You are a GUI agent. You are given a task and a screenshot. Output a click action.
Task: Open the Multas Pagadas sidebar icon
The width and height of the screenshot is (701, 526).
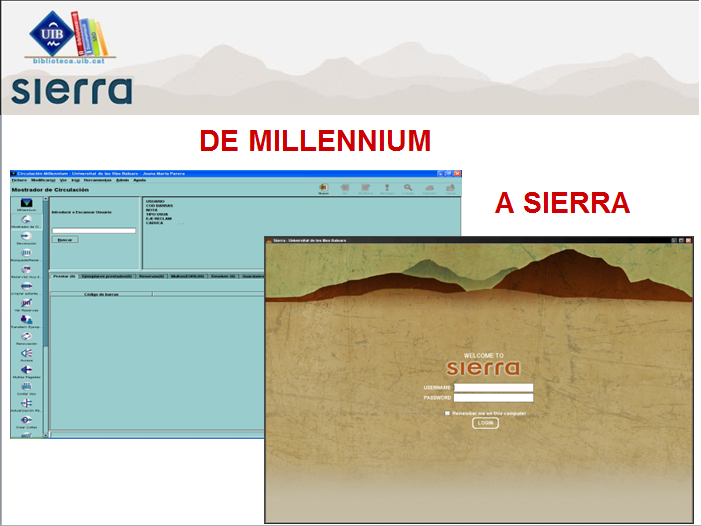point(26,370)
